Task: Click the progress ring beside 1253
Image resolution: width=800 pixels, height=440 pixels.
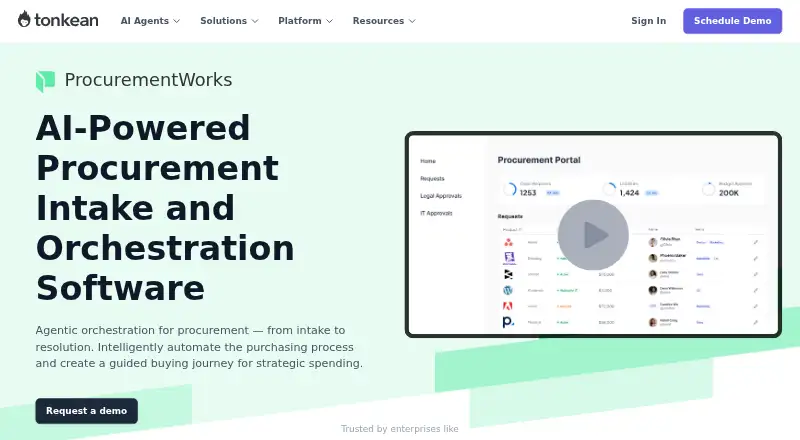Action: click(510, 189)
